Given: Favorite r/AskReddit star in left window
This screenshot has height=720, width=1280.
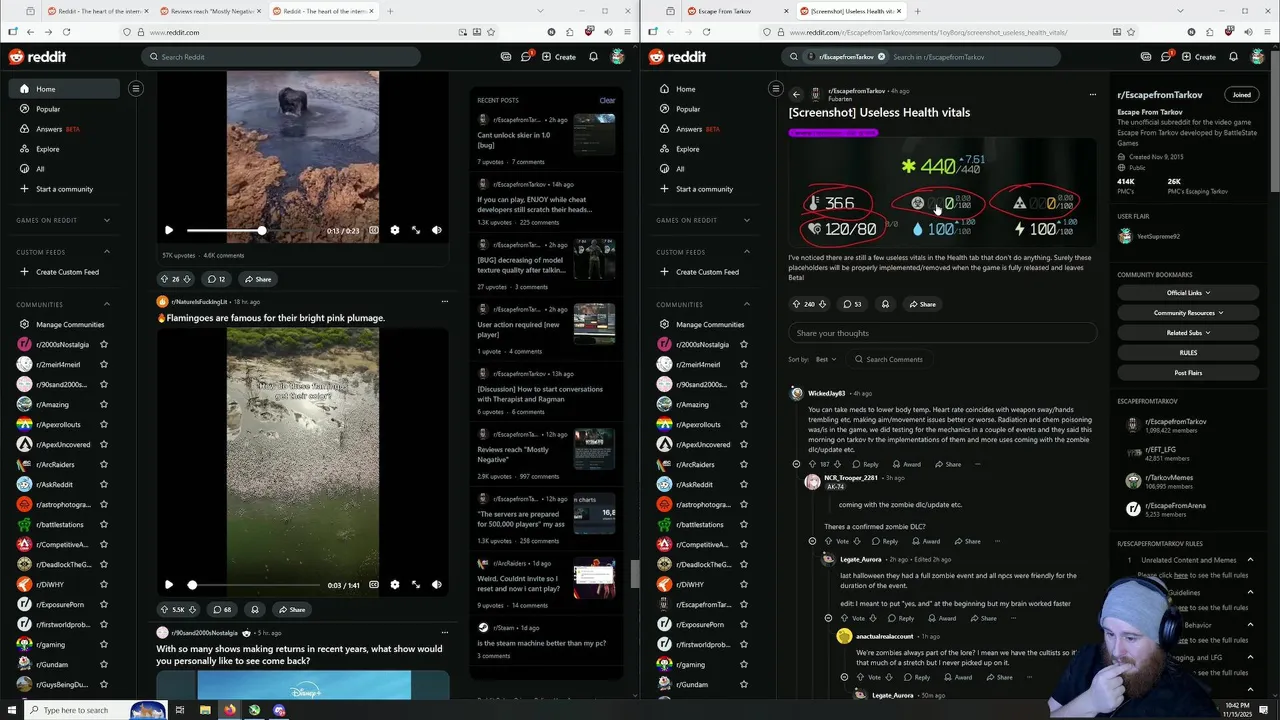Looking at the screenshot, I should [x=104, y=484].
